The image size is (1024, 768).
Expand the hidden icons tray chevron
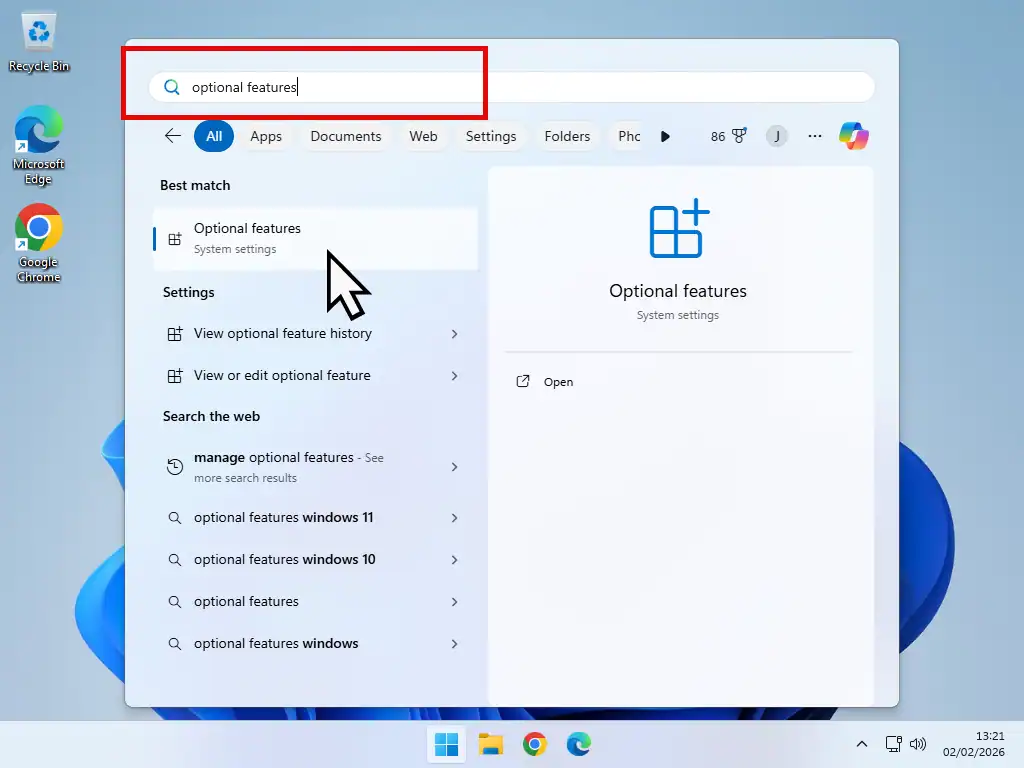pyautogui.click(x=861, y=744)
